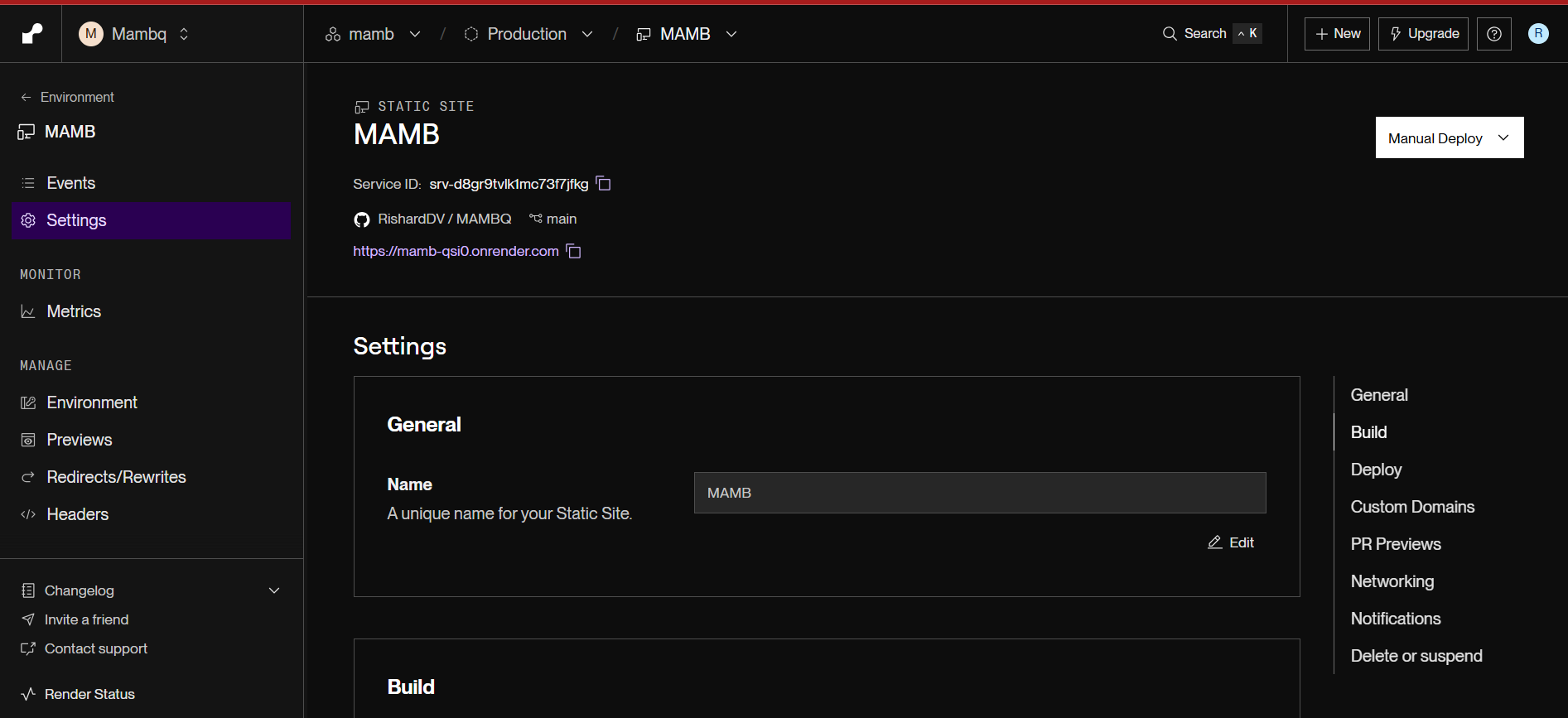Click the Render logo icon
1568x718 pixels.
(31, 34)
